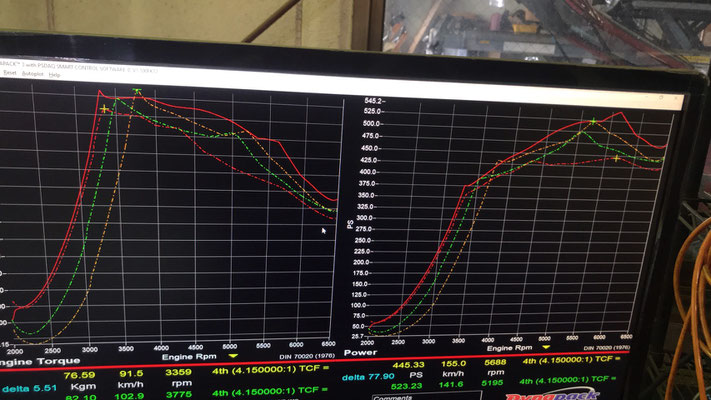This screenshot has height=400, width=711.
Task: Click DIN 70020 (1976) under power chart
Action: click(x=606, y=348)
